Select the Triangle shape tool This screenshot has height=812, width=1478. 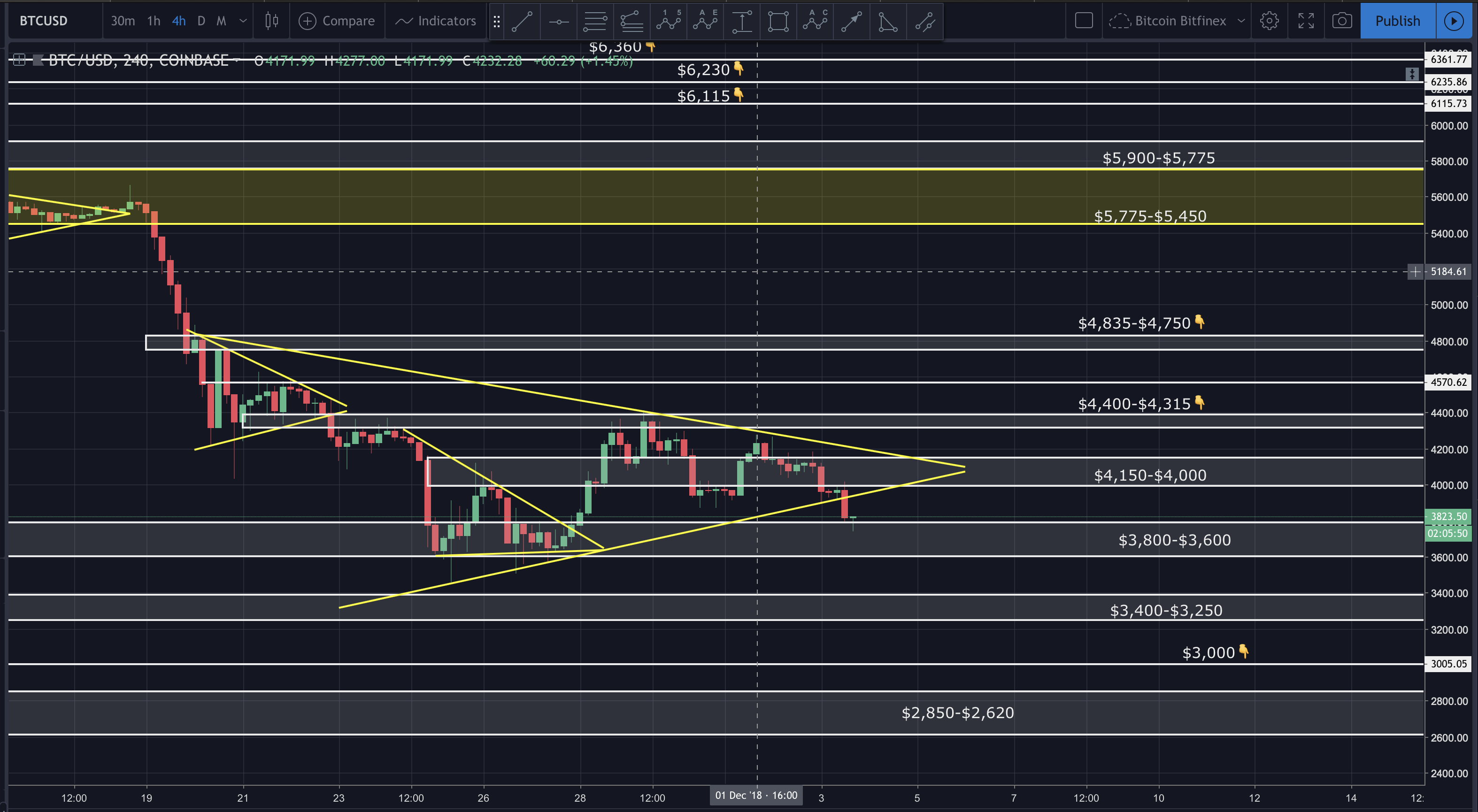[888, 21]
